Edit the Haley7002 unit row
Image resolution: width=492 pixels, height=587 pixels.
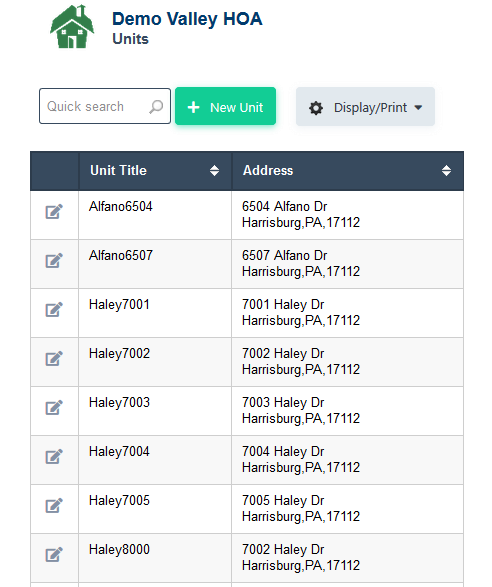[54, 359]
